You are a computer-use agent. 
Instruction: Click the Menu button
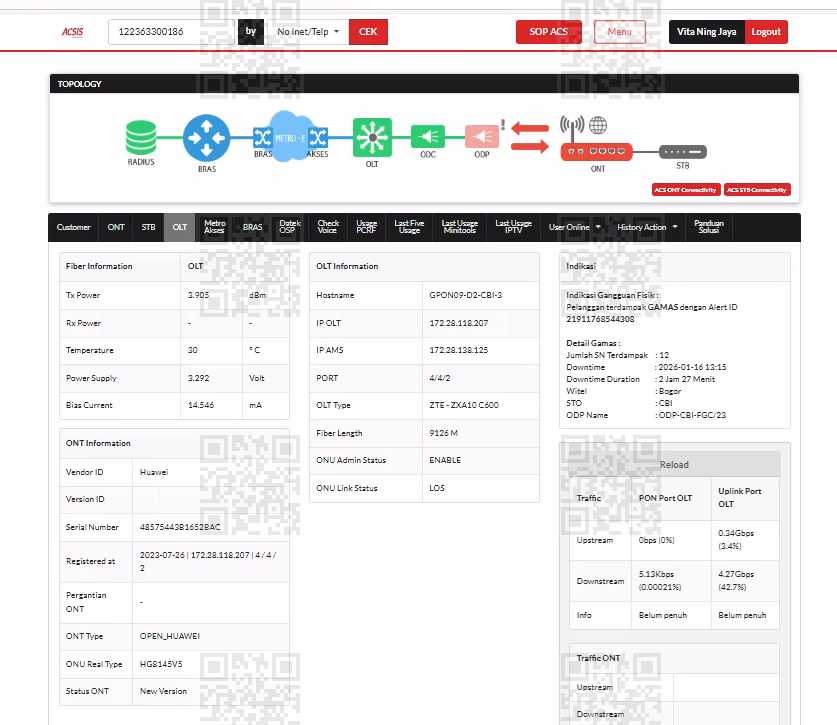619,32
